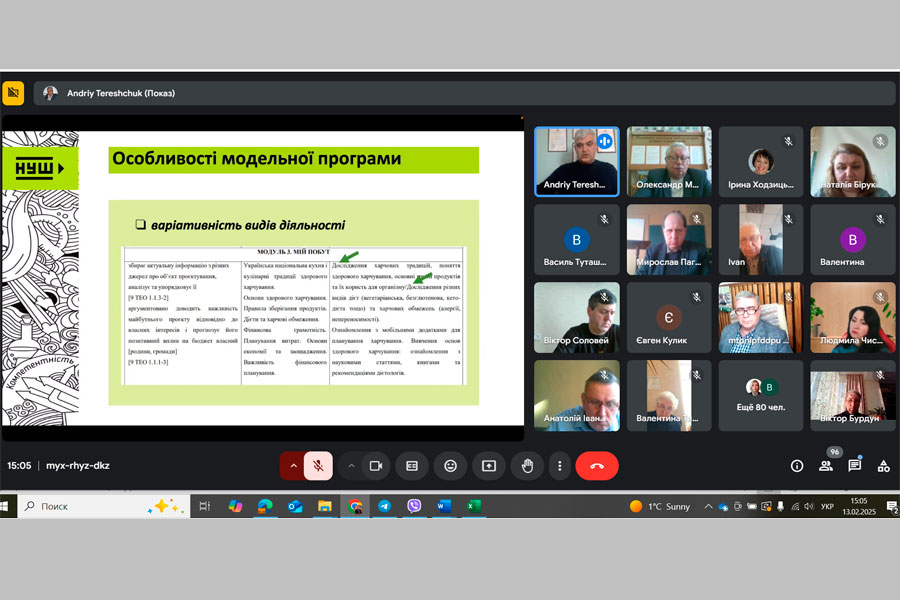Select Євген Кулик participant tile

pos(669,318)
